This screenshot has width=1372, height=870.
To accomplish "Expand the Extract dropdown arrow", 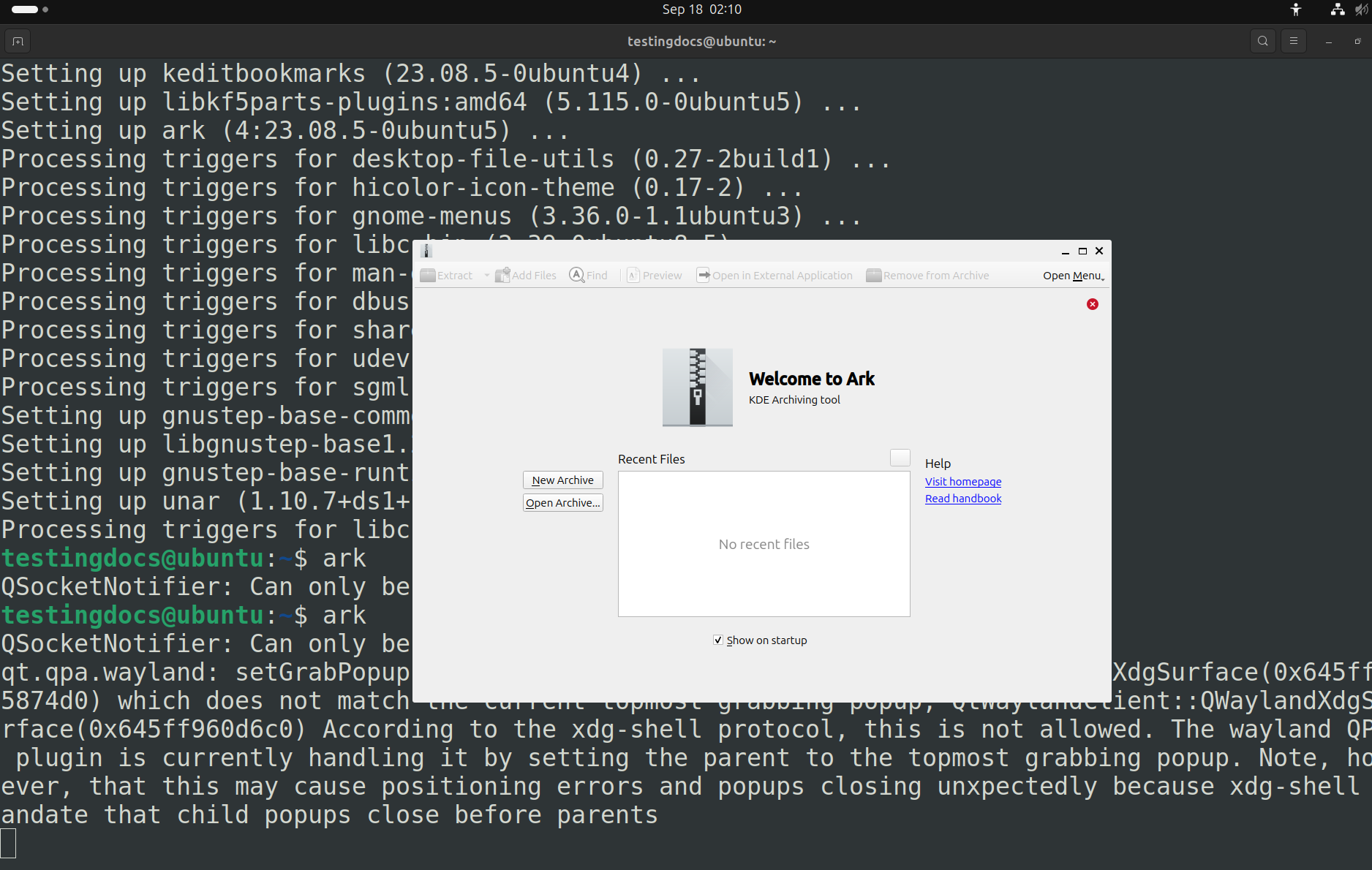I will click(x=486, y=276).
